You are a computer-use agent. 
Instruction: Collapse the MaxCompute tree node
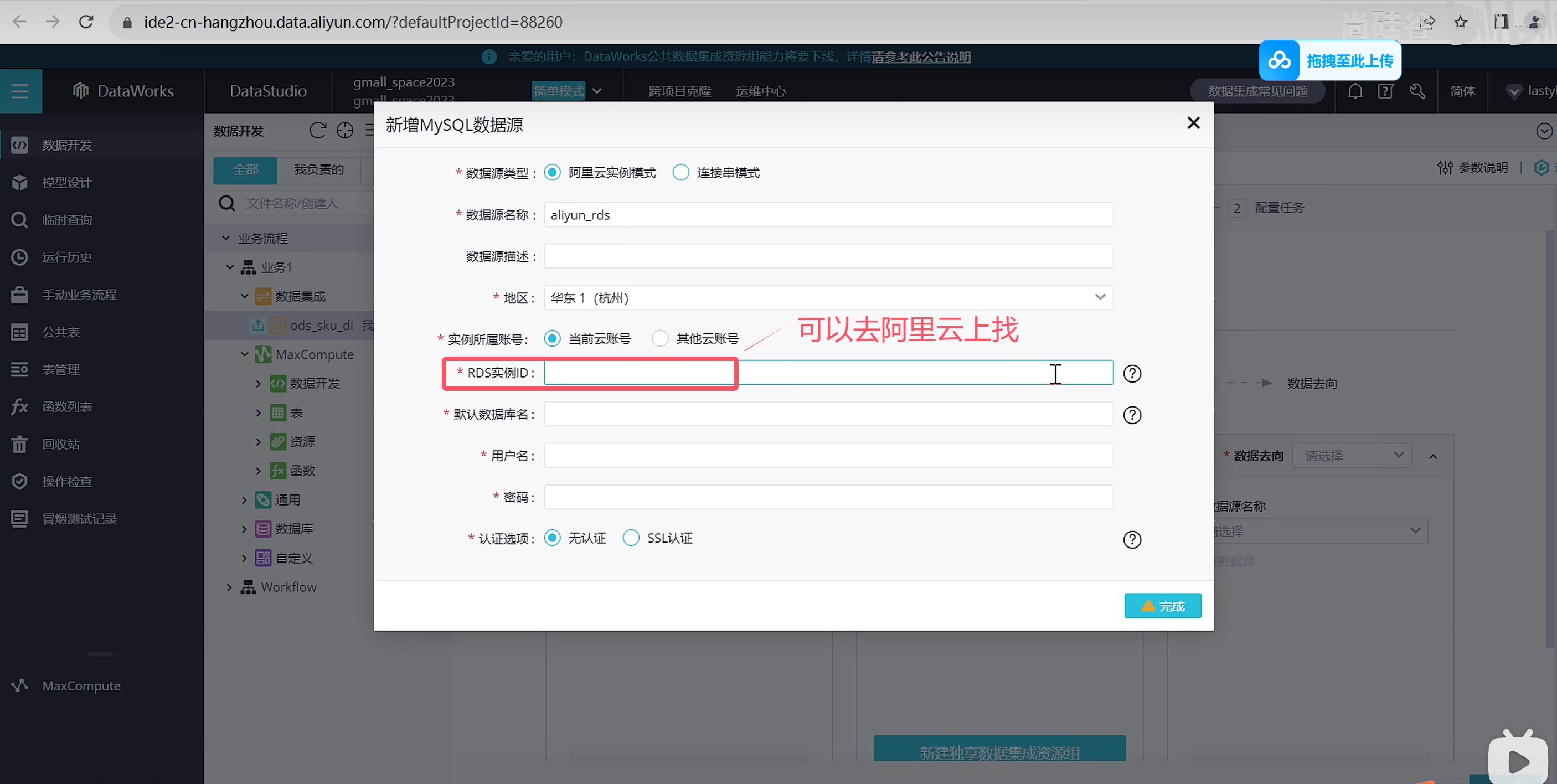point(244,355)
